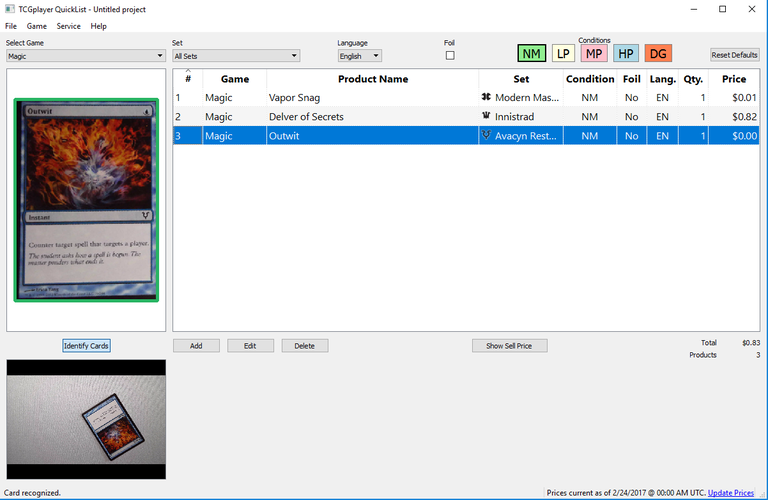Click the Total $0.83 value

click(x=751, y=343)
